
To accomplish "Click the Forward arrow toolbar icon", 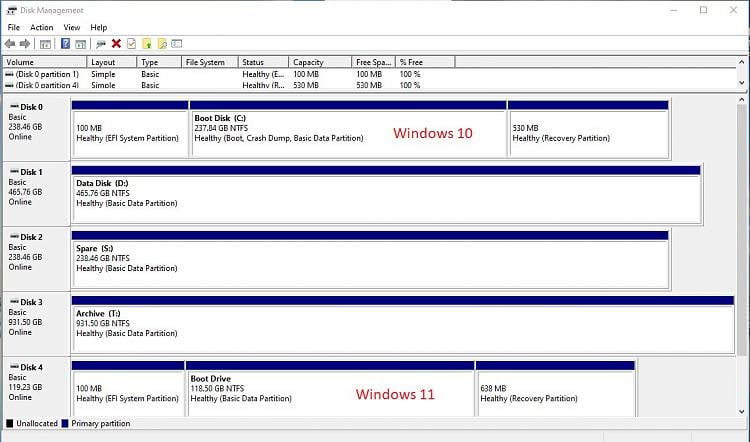I will click(x=25, y=44).
